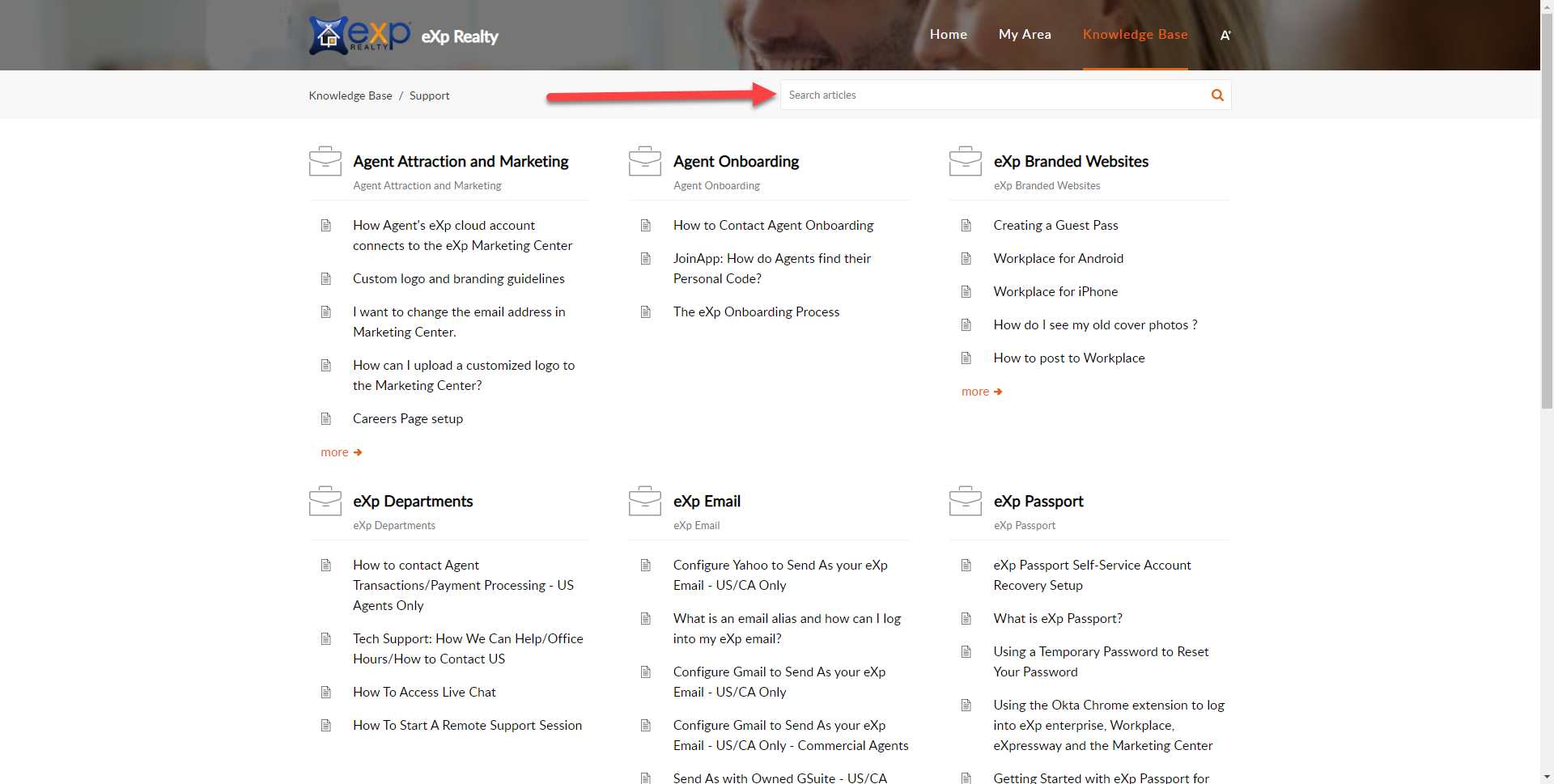
Task: Open The eXp Onboarding Process article
Action: point(756,311)
